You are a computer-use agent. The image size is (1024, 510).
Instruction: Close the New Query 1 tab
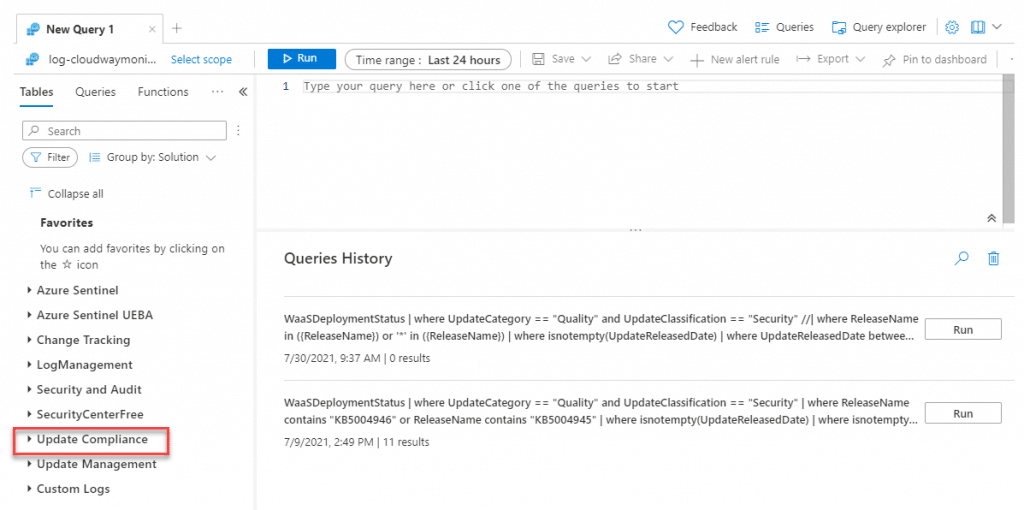coord(152,29)
